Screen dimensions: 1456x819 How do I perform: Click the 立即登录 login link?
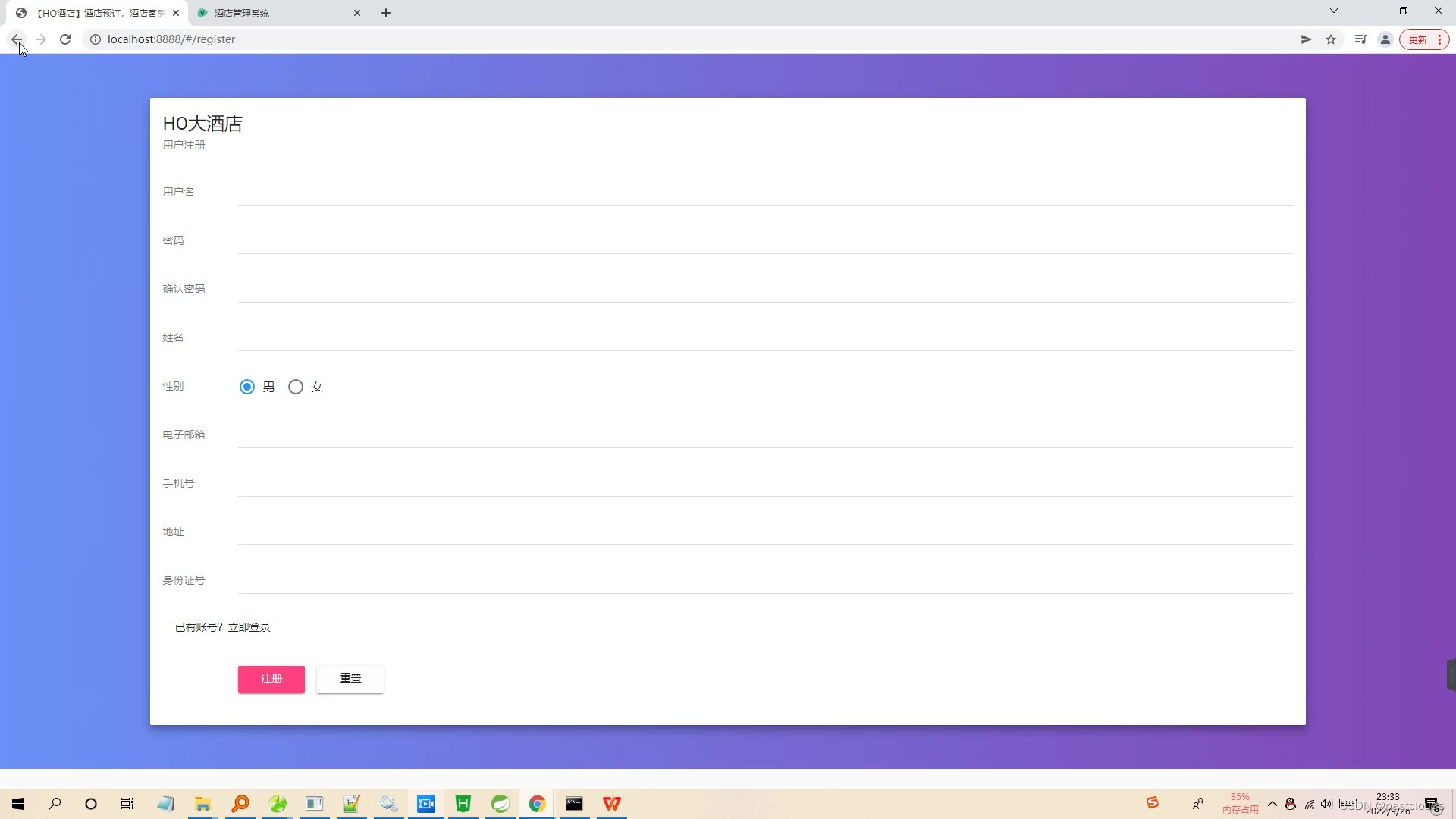(x=249, y=627)
